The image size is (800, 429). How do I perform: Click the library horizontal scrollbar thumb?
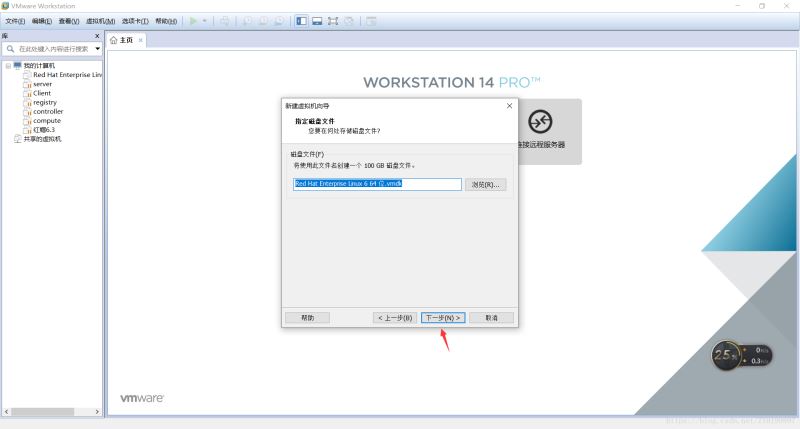43,412
